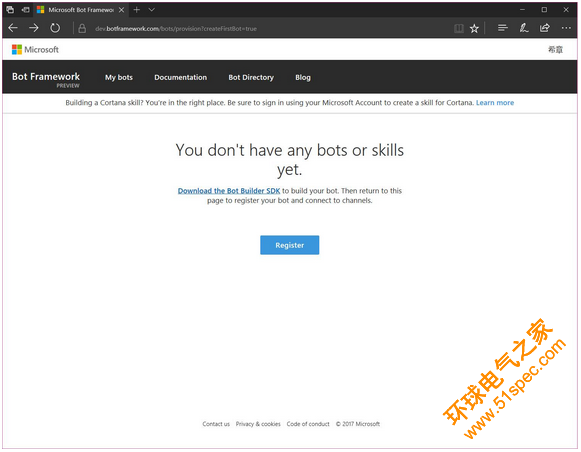Follow Download the Bot Builder SDK link
This screenshot has width=581, height=452.
pos(229,191)
